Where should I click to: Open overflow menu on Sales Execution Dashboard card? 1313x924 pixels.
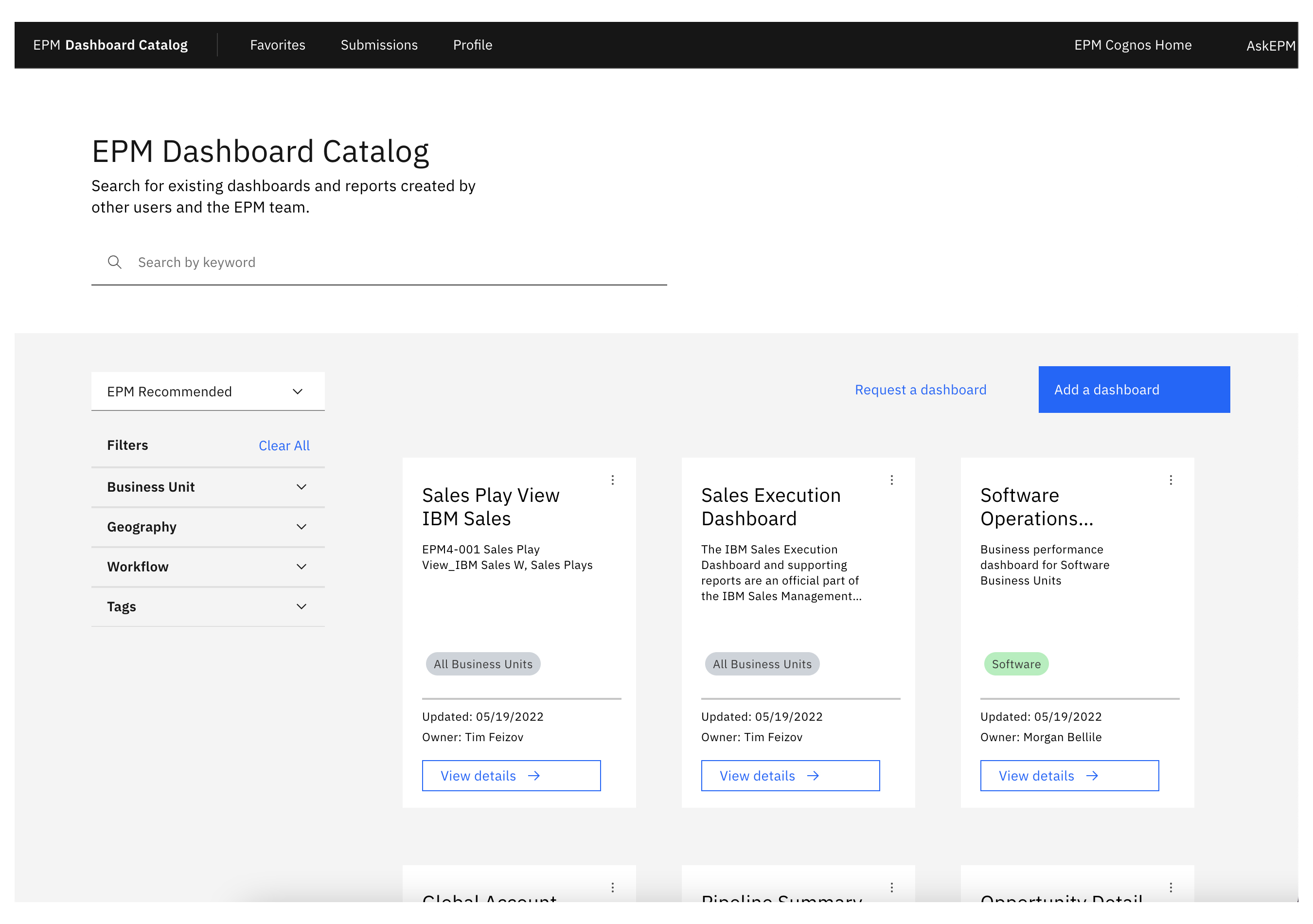(x=891, y=480)
